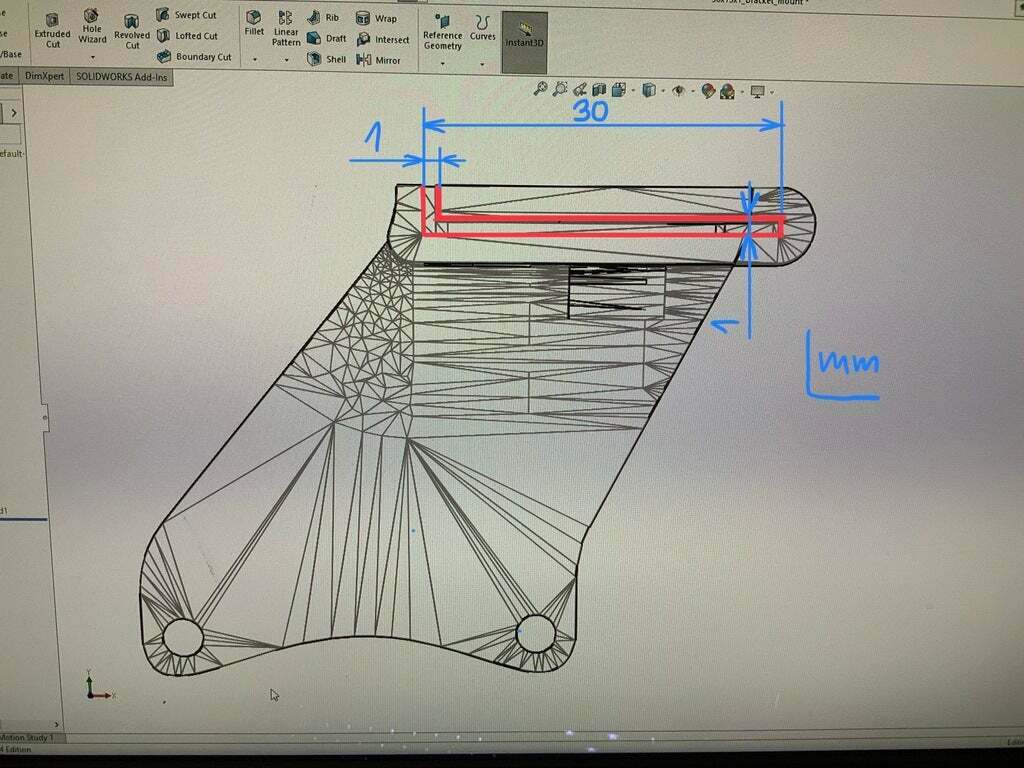This screenshot has width=1024, height=768.
Task: Expand the Hole Wizard dropdown arrow
Action: [x=92, y=57]
